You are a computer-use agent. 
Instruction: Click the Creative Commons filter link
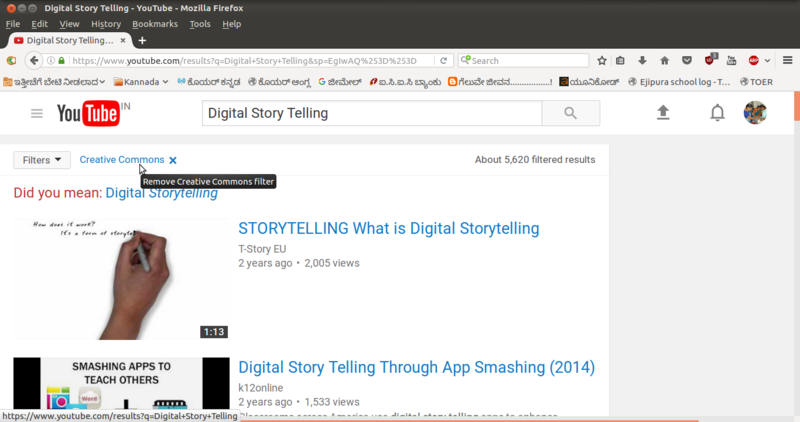(122, 160)
